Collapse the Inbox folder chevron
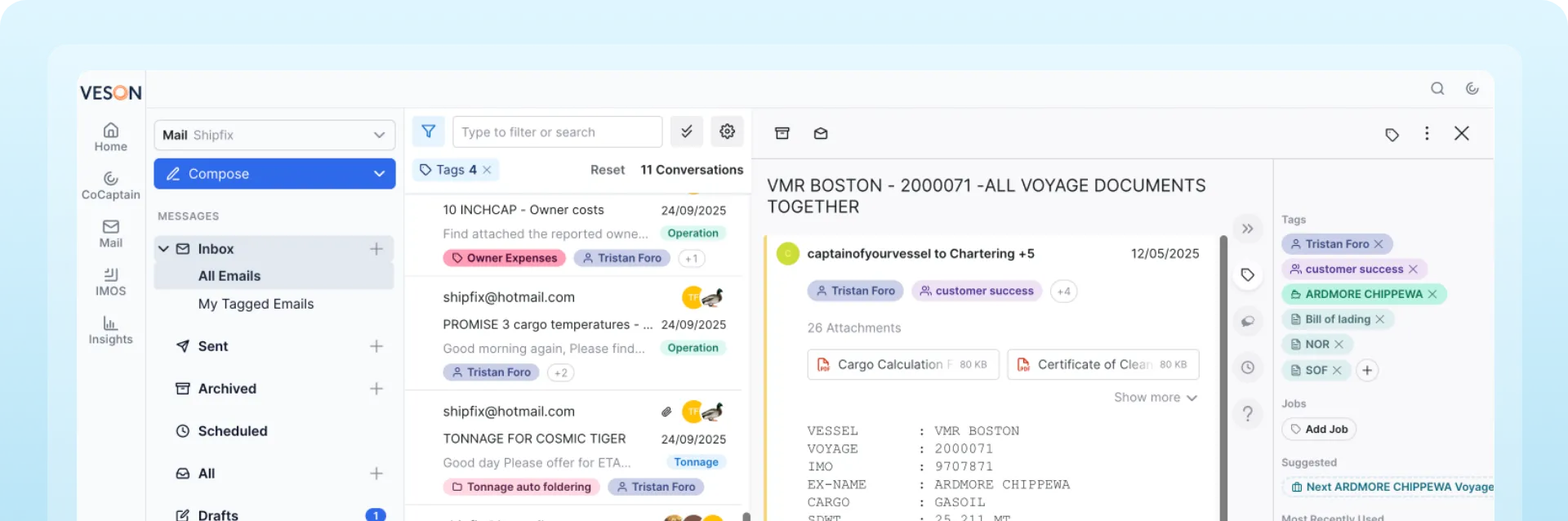The image size is (1568, 521). click(163, 249)
